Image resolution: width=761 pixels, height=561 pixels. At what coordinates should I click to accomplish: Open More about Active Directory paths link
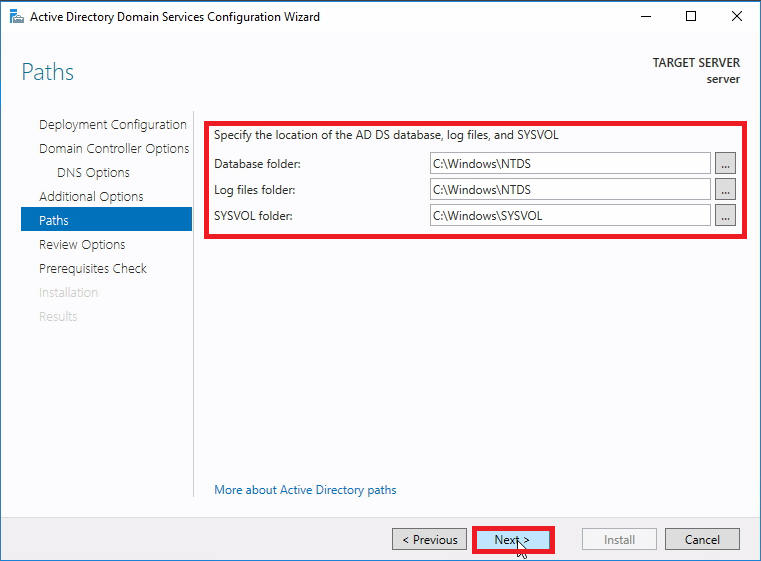click(x=305, y=490)
